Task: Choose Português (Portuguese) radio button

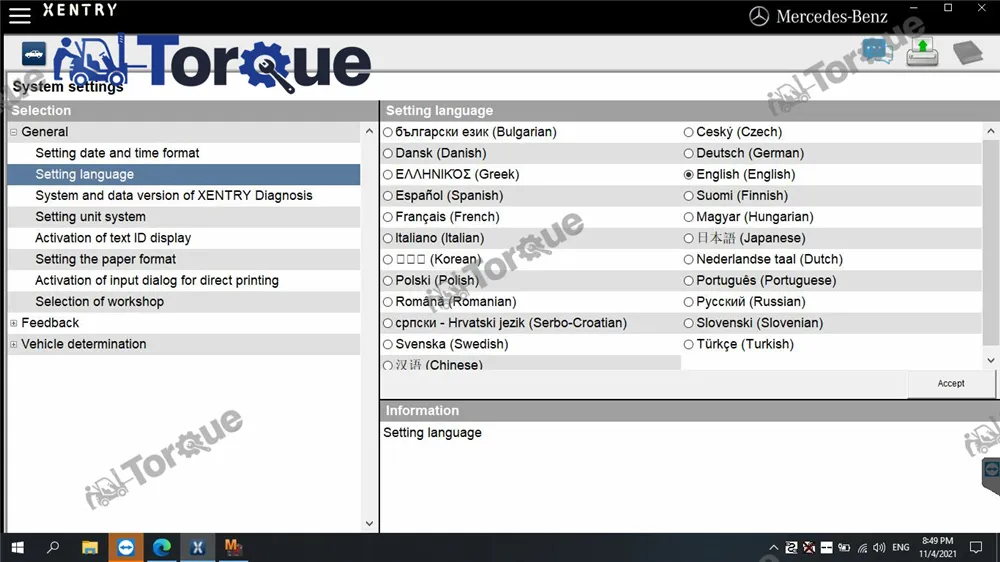Action: pos(688,281)
